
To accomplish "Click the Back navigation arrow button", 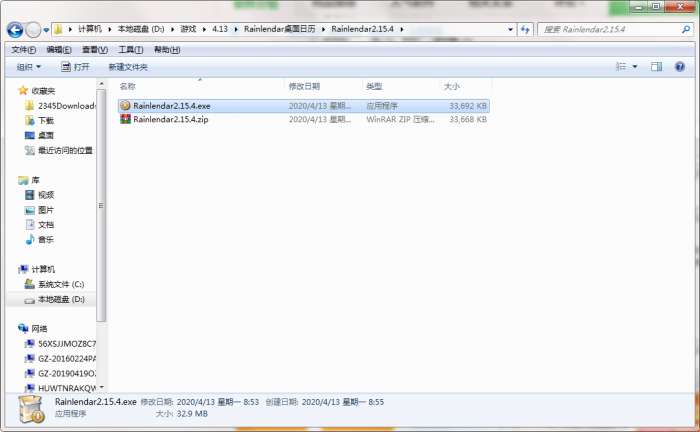I will pyautogui.click(x=15, y=30).
